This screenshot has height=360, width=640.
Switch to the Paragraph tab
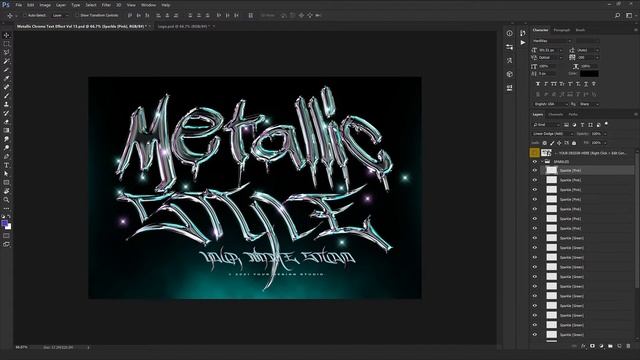click(562, 30)
